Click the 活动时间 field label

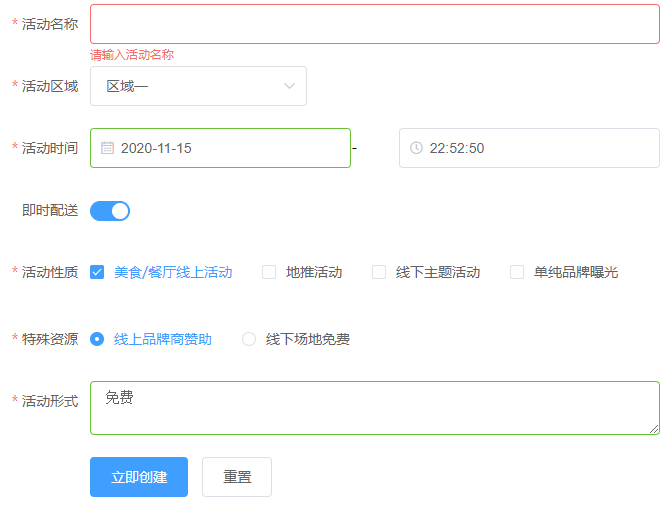[x=50, y=148]
